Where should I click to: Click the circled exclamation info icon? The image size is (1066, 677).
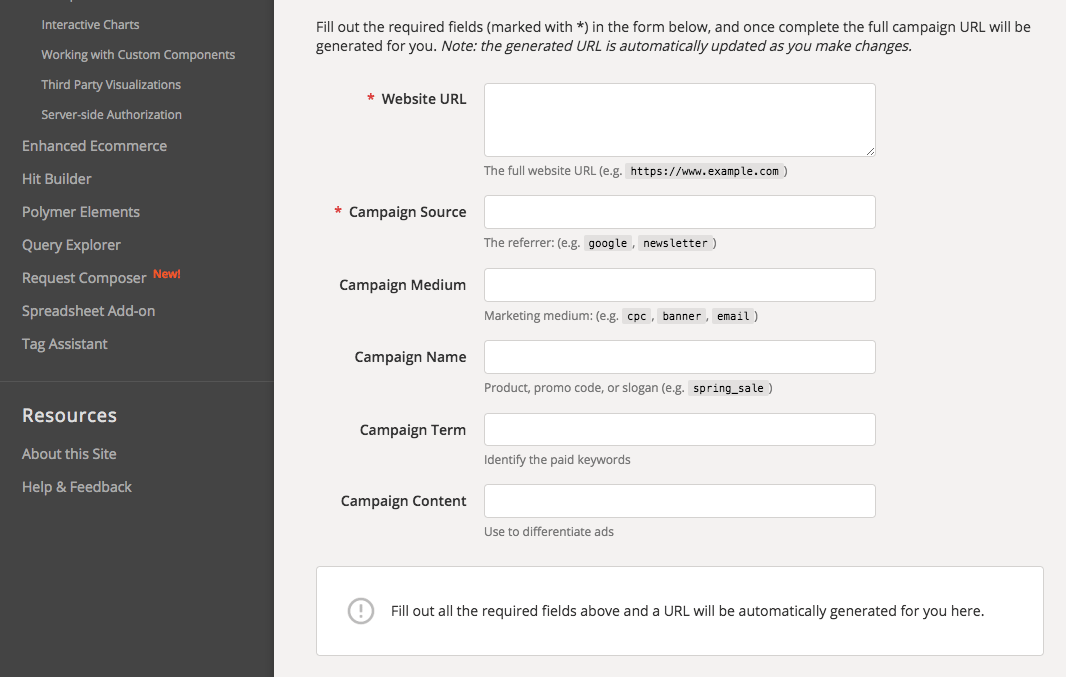(361, 611)
